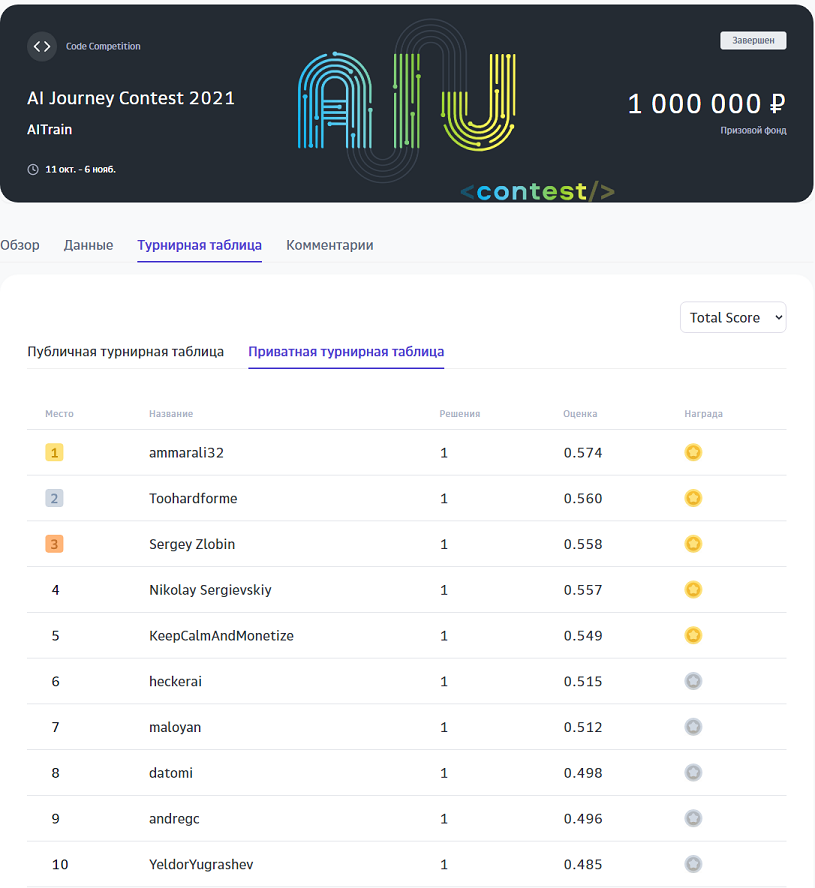The image size is (815, 888).
Task: Click the silver second place badge
Action: 54,498
